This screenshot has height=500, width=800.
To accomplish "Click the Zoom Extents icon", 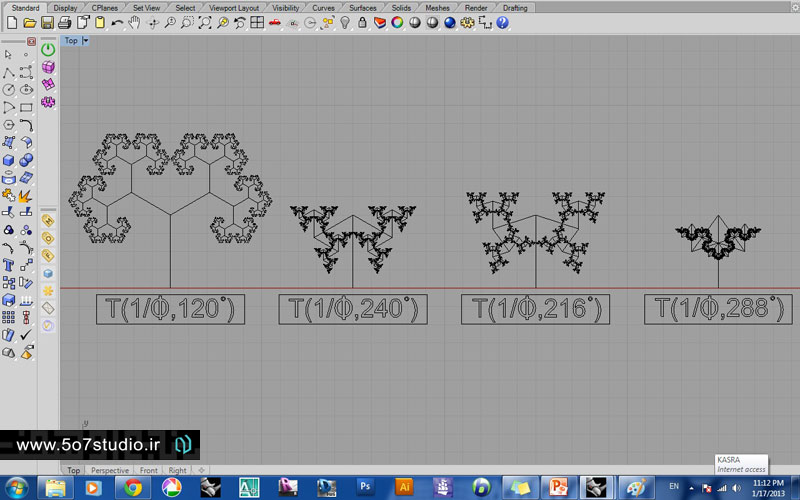I will coord(204,22).
